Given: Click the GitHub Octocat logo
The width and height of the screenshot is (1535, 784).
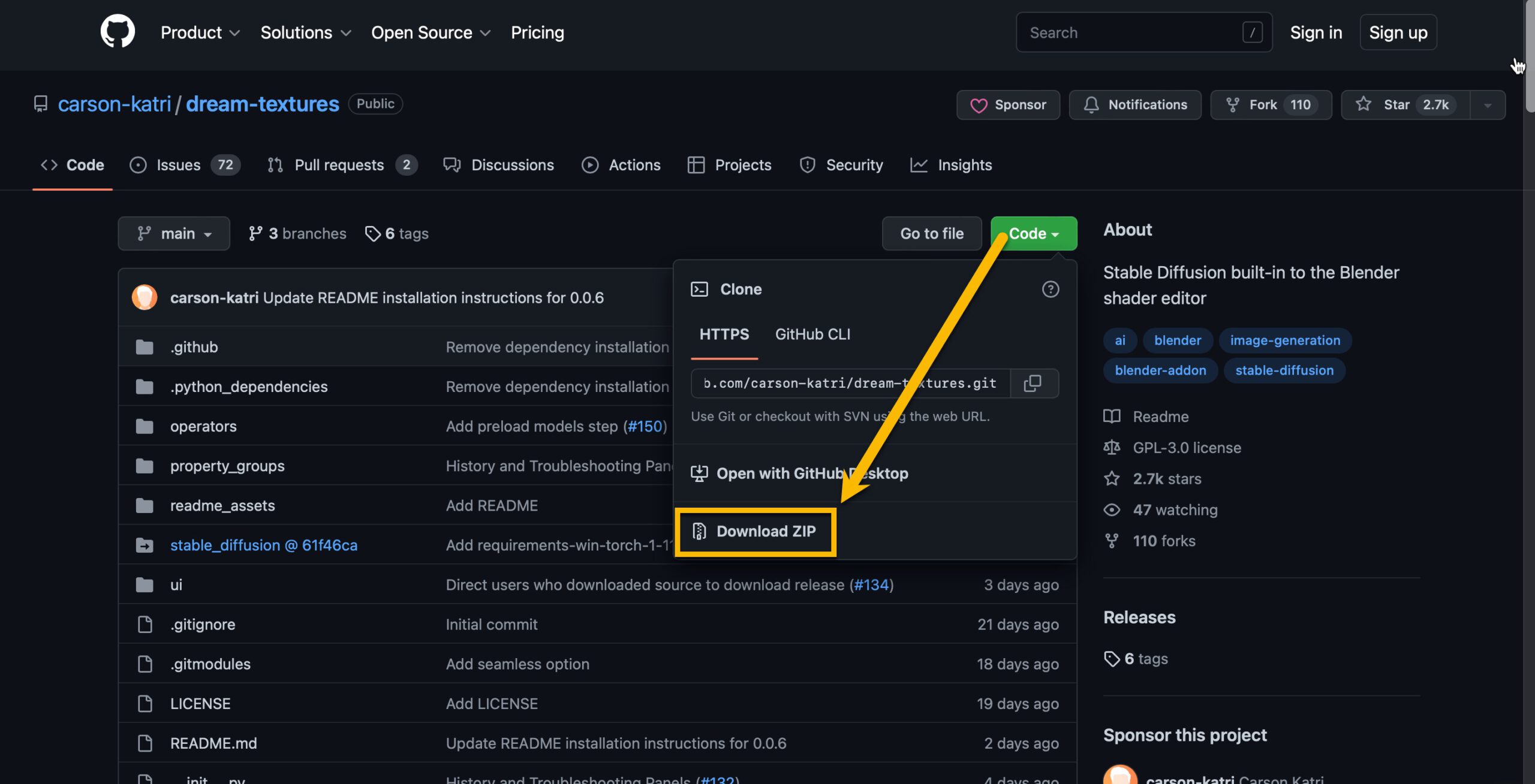Looking at the screenshot, I should point(118,31).
